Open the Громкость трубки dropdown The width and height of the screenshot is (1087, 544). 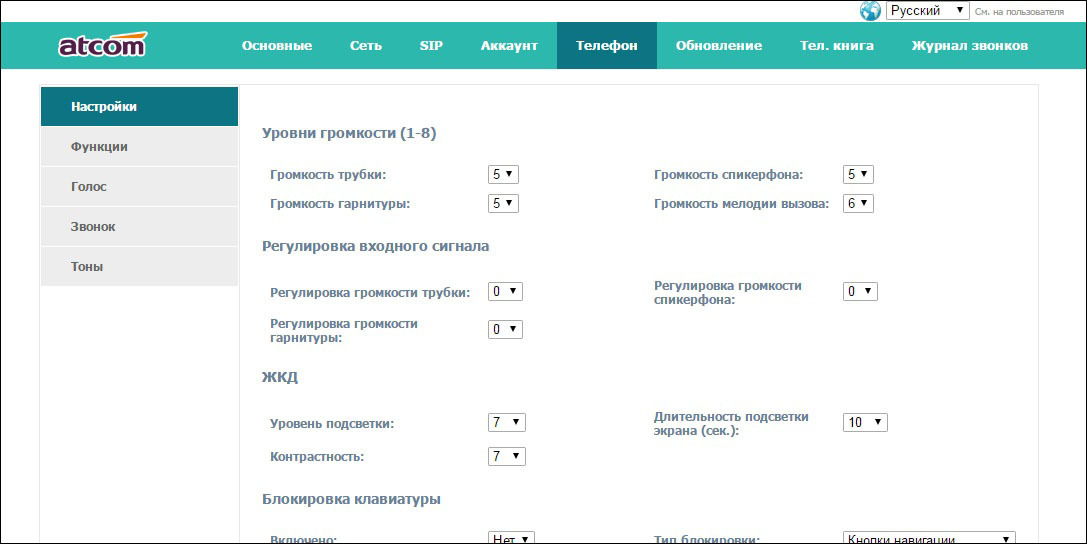(x=503, y=175)
